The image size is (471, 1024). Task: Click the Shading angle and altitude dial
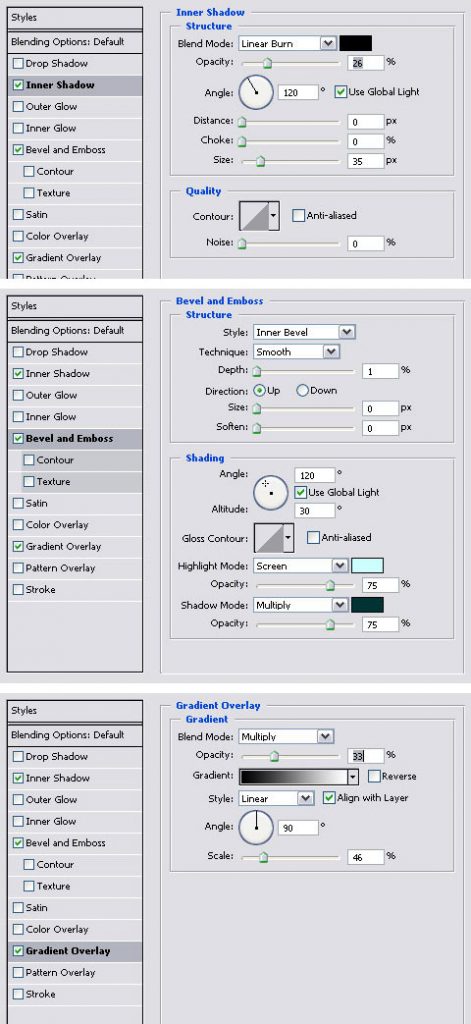(270, 493)
